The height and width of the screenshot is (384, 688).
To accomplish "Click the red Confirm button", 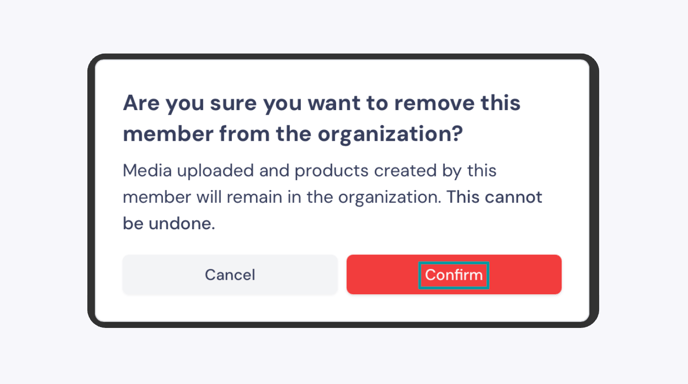I will pyautogui.click(x=454, y=274).
